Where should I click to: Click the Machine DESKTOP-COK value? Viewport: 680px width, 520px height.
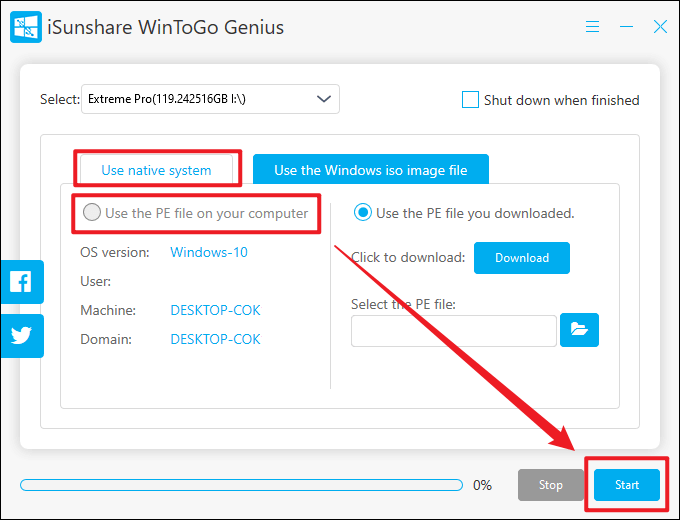pyautogui.click(x=216, y=311)
